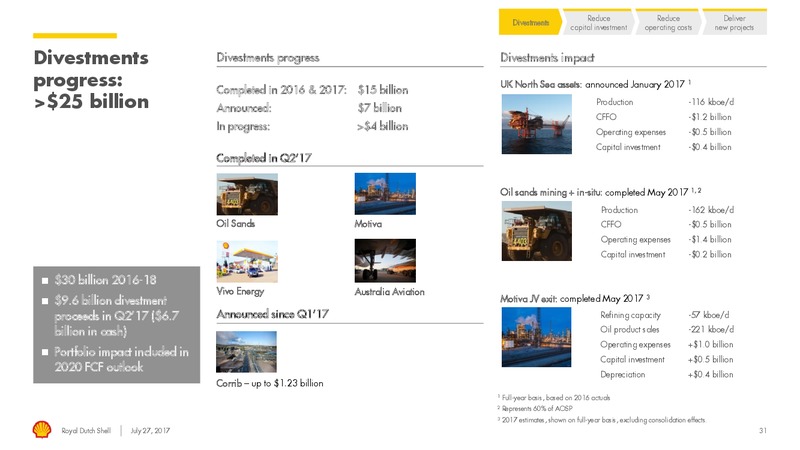
Task: Select the 'Vivo Energy' caption
Action: click(x=240, y=291)
